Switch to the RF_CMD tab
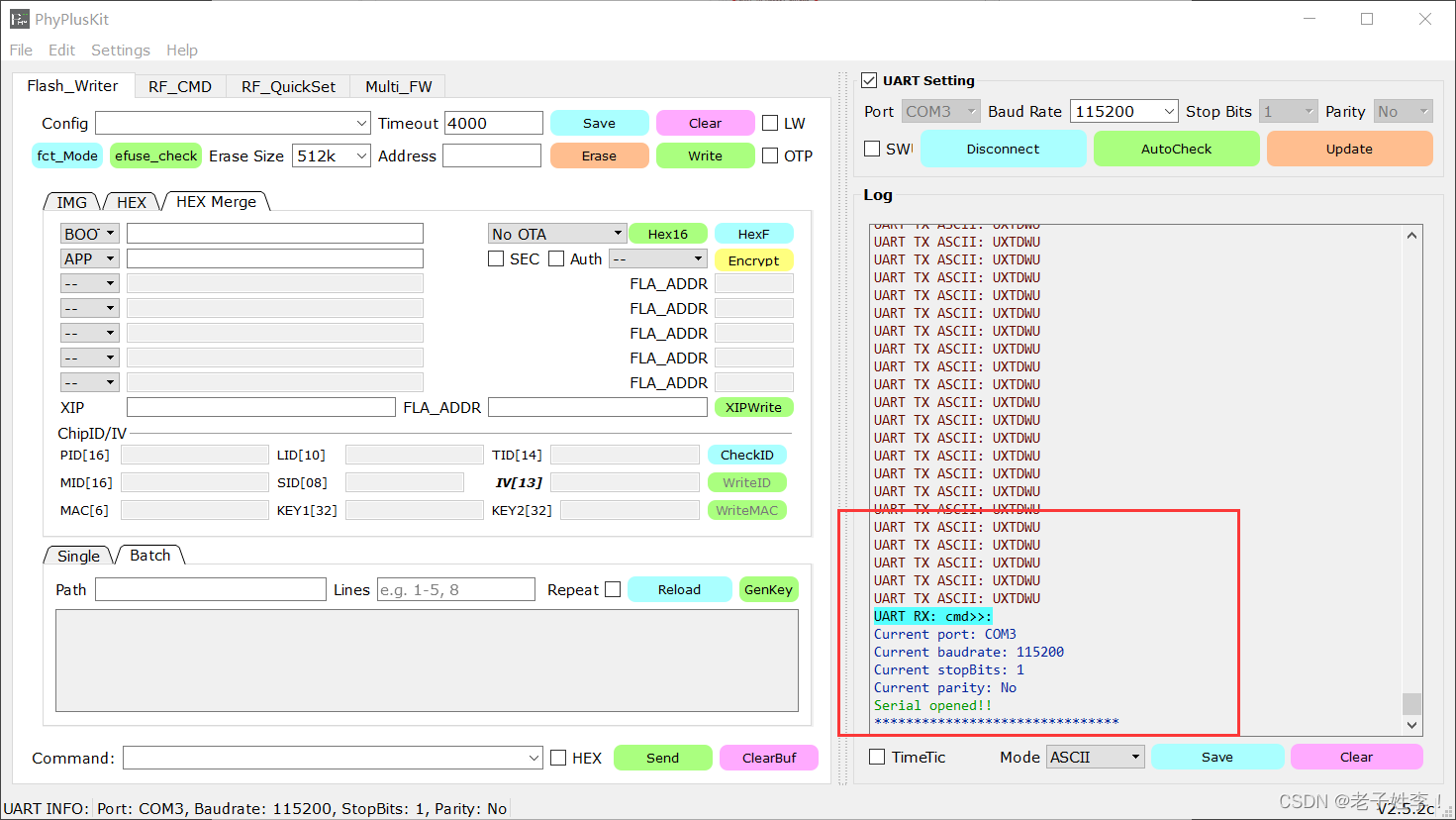1456x820 pixels. [180, 86]
